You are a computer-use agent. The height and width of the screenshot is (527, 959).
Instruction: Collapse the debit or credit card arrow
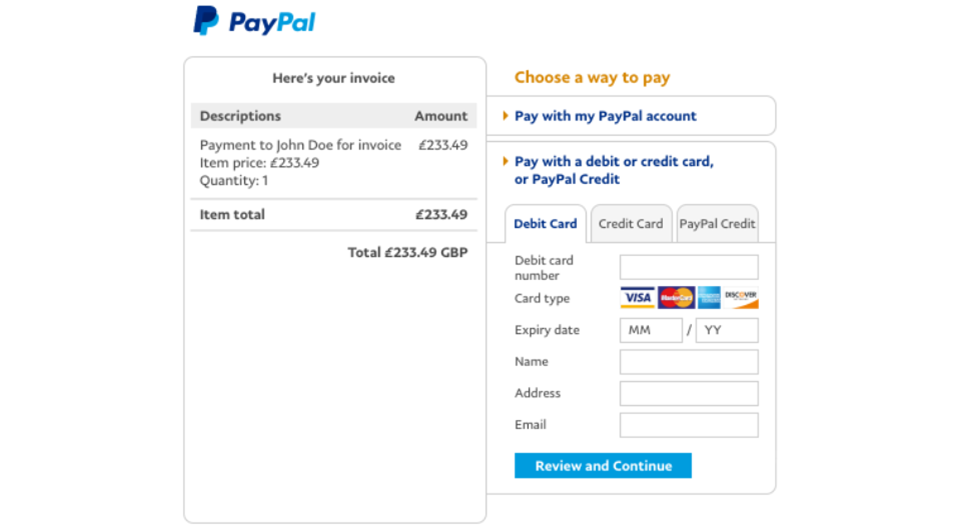point(506,161)
